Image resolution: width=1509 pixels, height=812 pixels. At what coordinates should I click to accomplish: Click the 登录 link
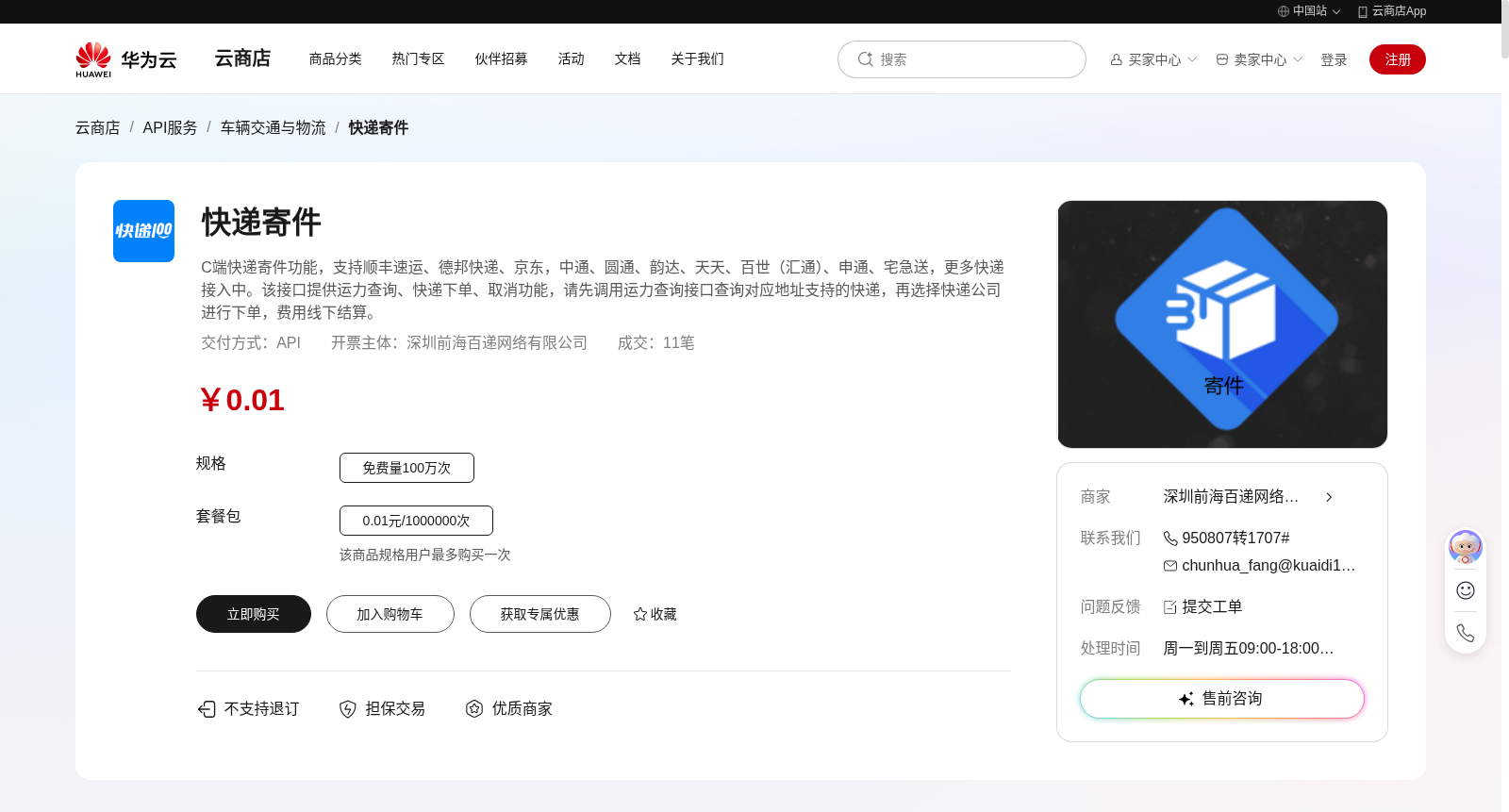coord(1334,59)
